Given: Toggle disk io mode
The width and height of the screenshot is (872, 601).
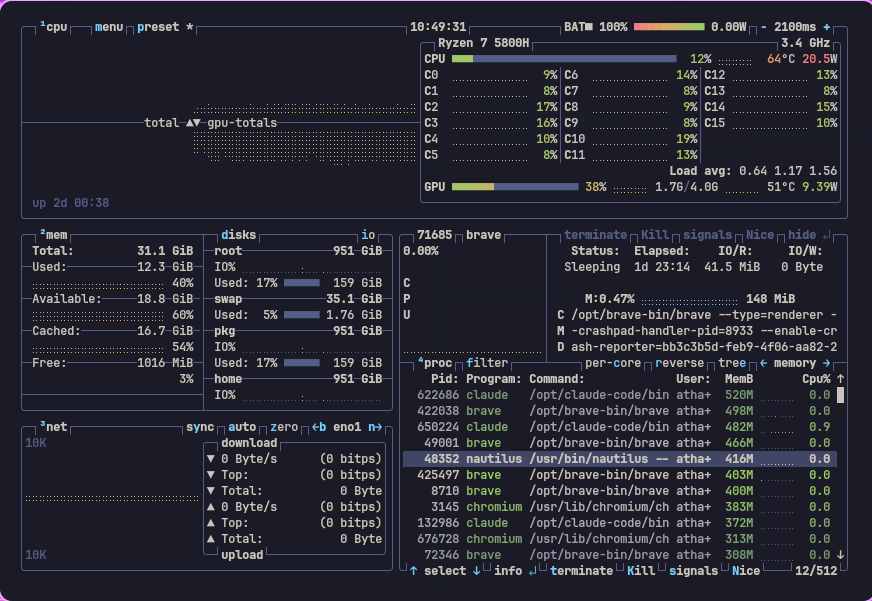Looking at the screenshot, I should tap(368, 235).
